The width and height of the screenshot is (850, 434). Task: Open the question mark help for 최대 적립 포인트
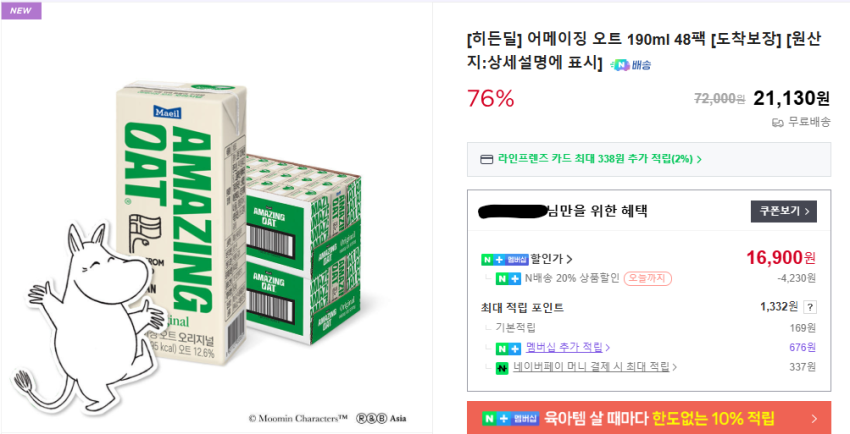(x=809, y=307)
